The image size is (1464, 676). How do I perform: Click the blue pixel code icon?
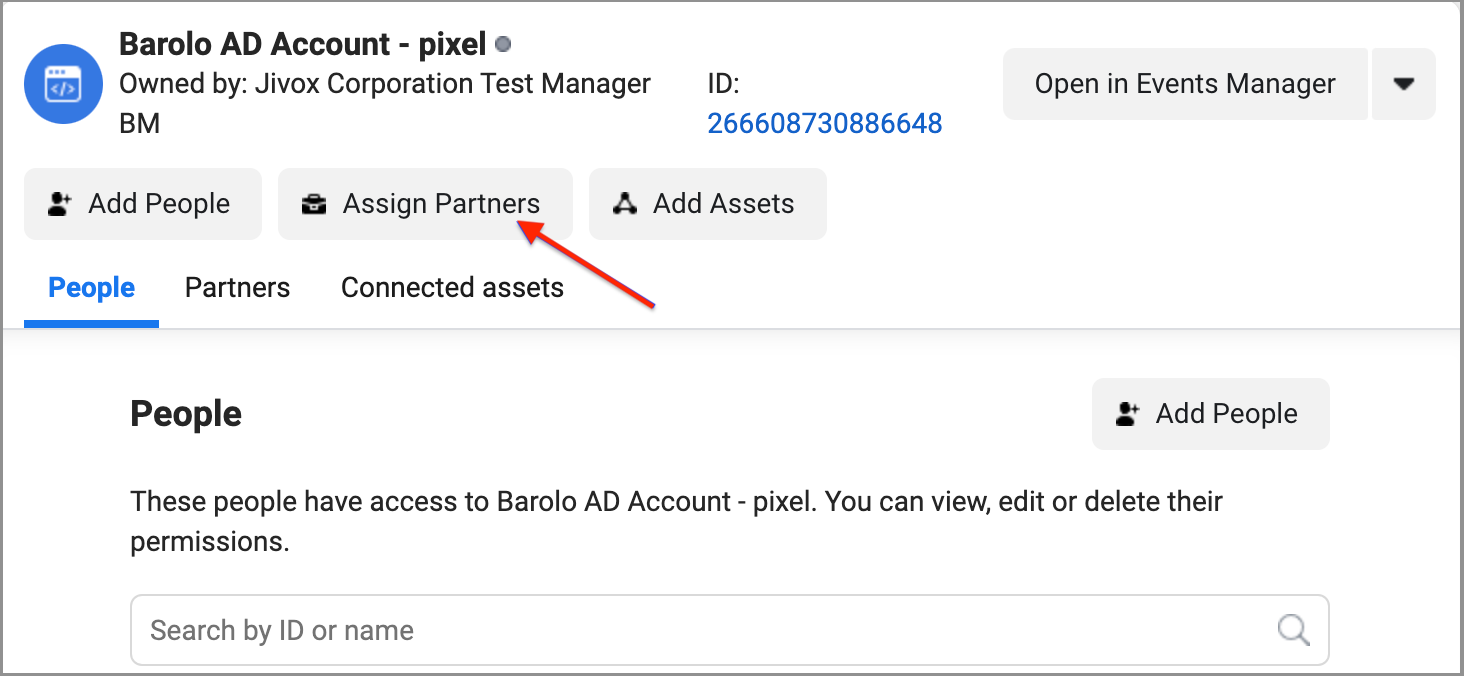tap(63, 84)
